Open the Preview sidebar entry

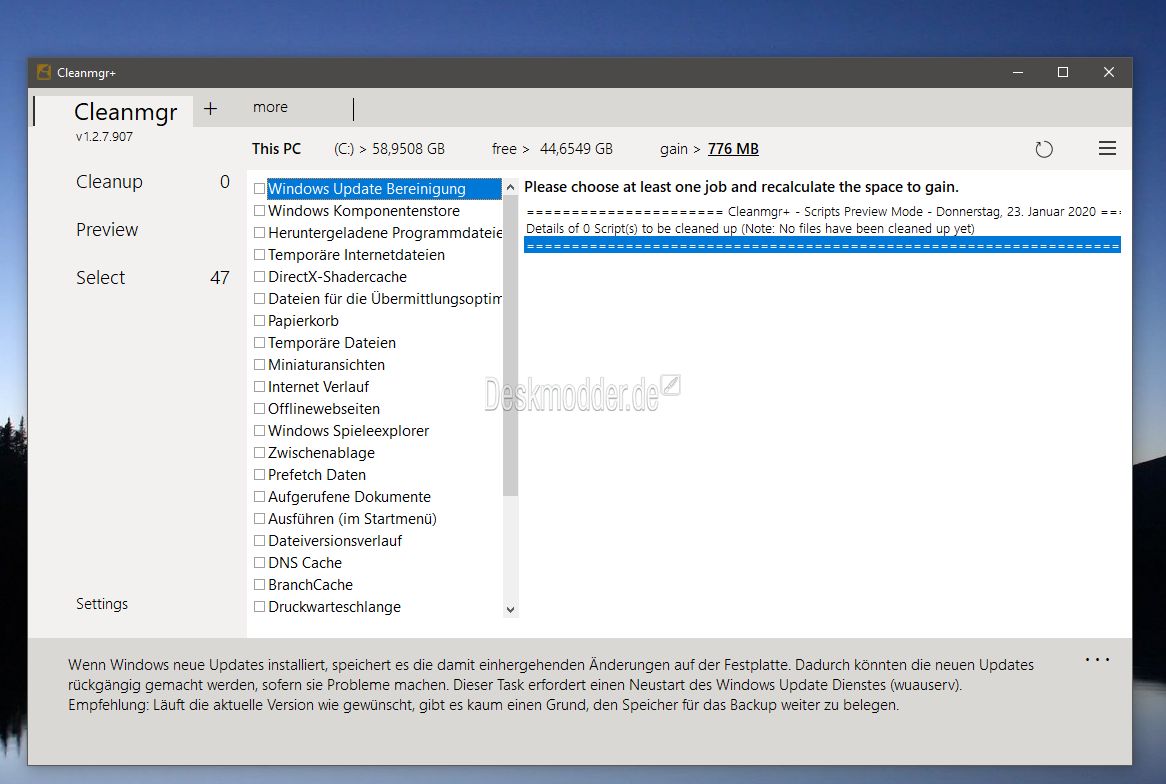(x=107, y=230)
